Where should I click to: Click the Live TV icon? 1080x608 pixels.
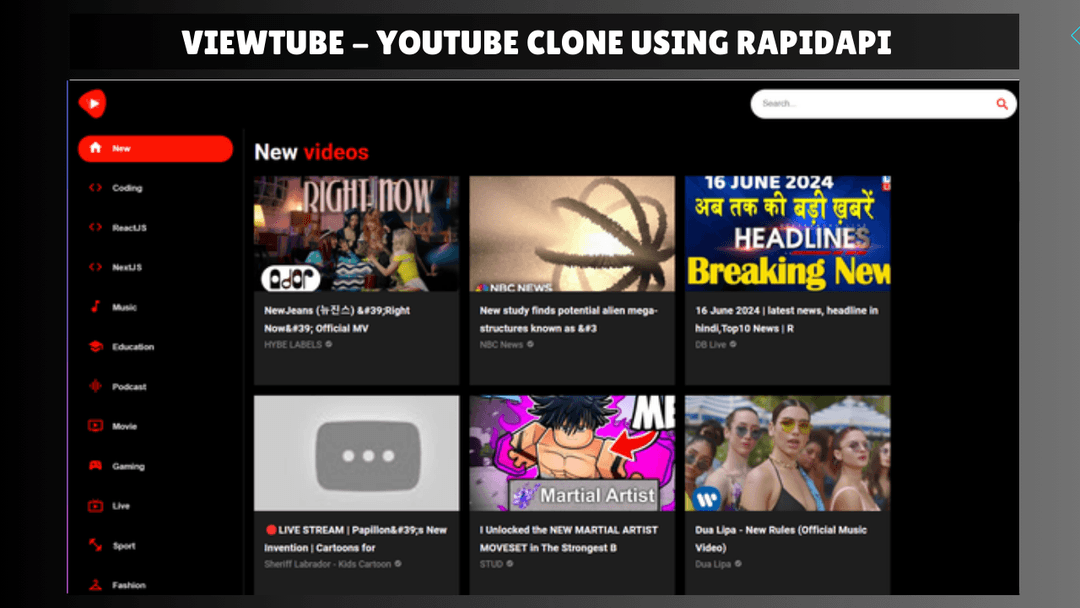coord(95,506)
